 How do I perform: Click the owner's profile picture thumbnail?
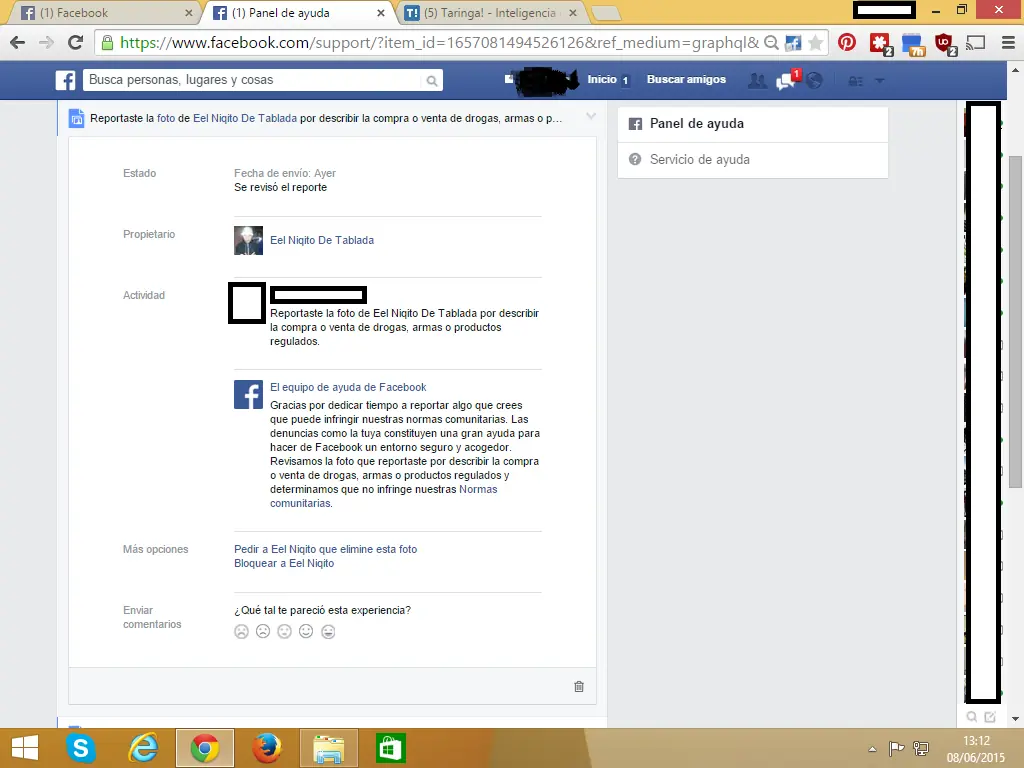[248, 240]
